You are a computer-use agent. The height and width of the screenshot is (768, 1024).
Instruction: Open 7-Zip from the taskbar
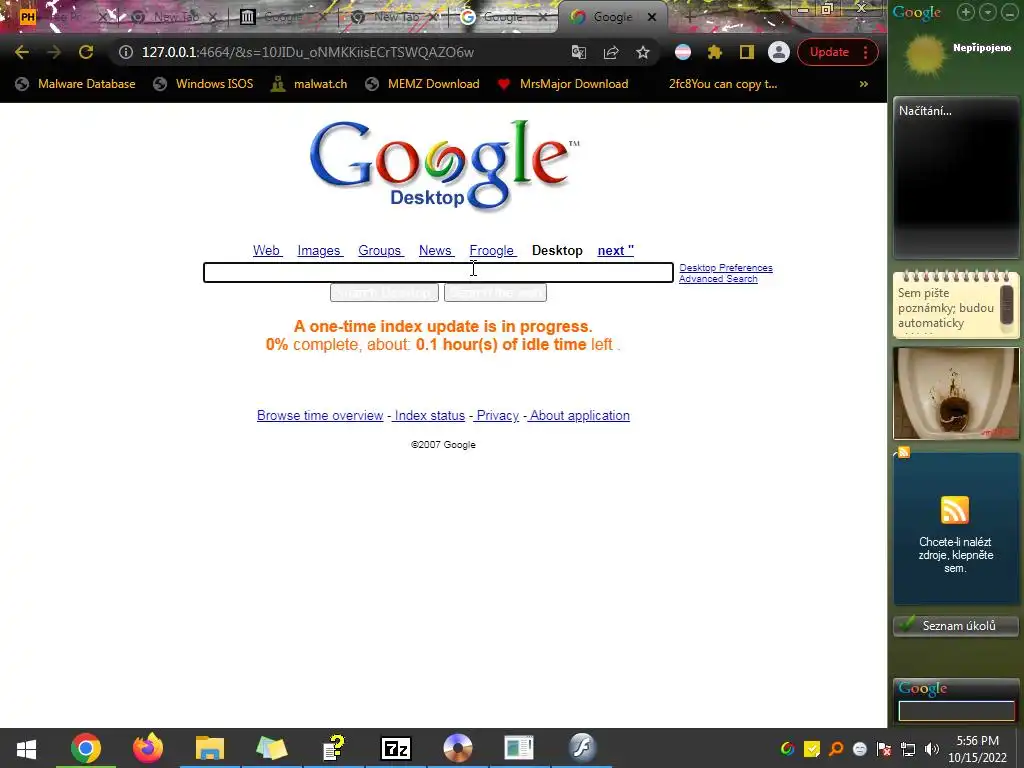click(396, 748)
